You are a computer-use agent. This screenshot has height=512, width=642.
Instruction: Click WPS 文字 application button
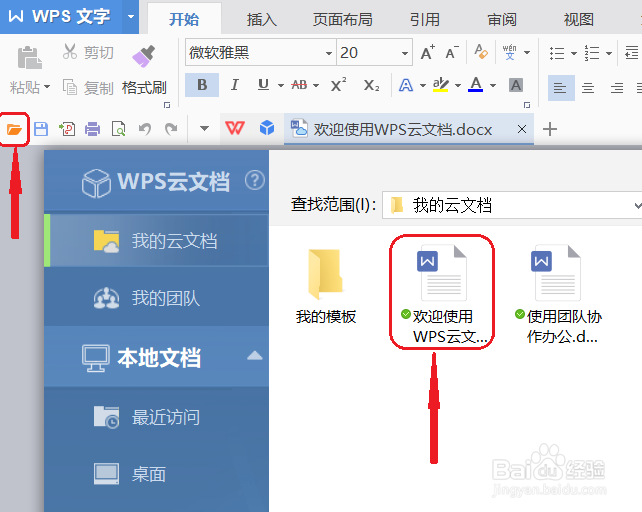point(61,17)
